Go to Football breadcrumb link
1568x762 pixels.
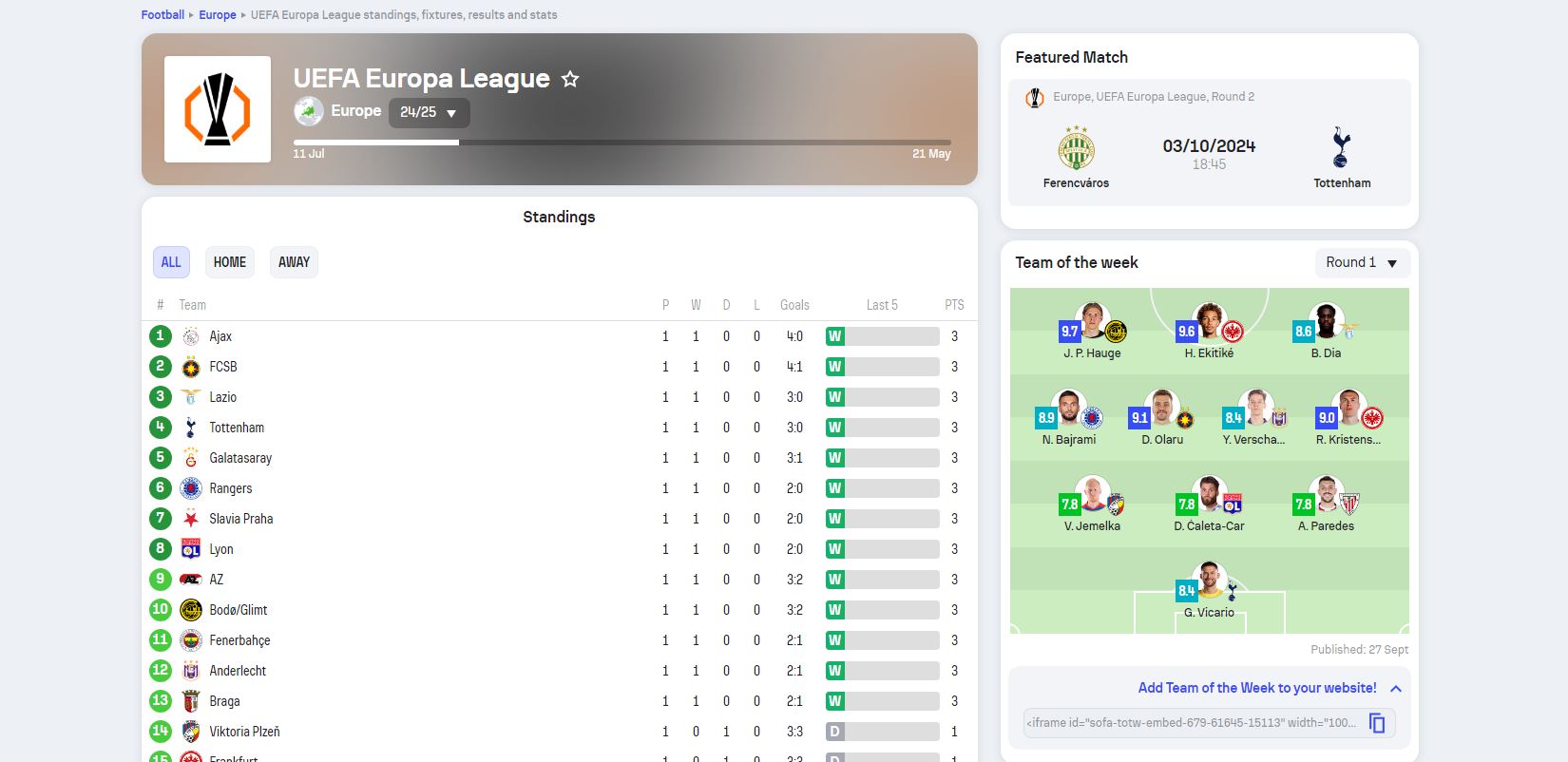163,15
